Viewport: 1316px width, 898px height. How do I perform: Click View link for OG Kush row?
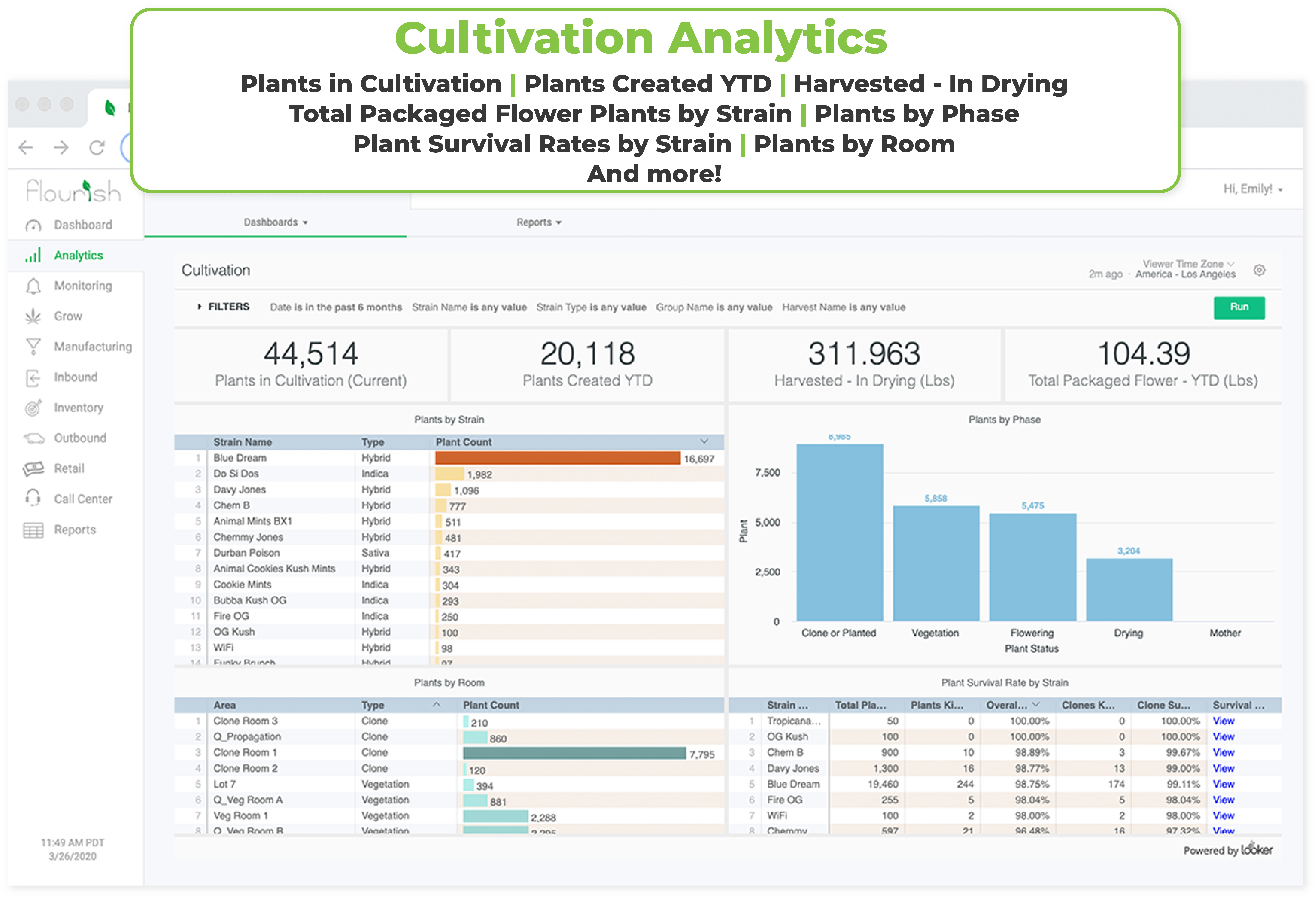coord(1223,737)
